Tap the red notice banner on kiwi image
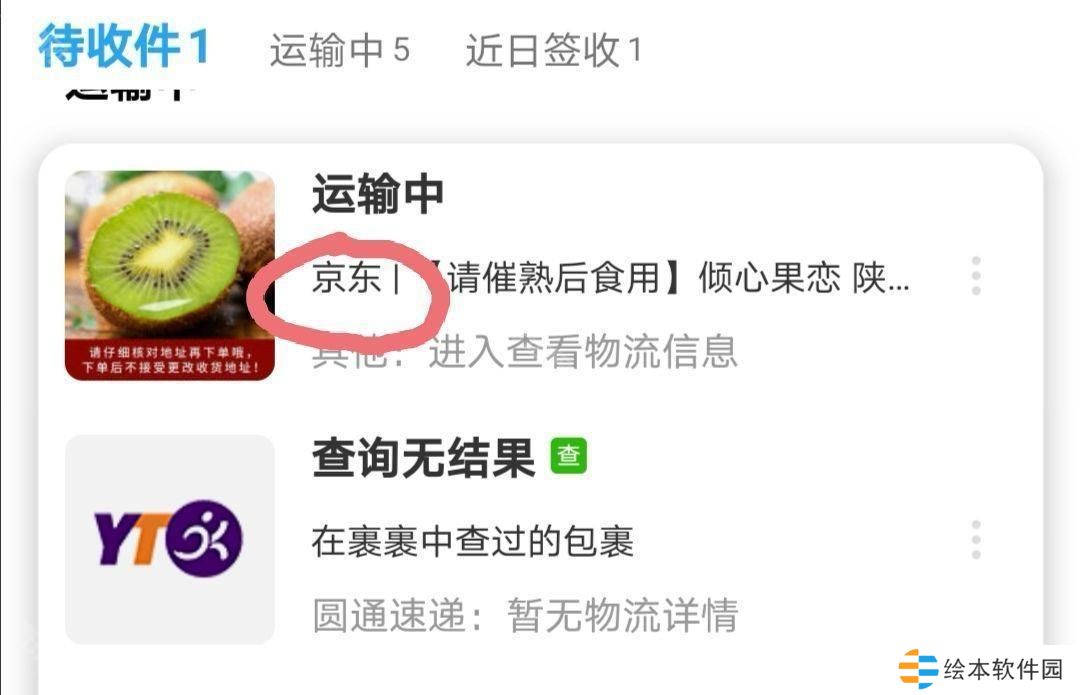Screen dimensions: 1080x695 (169, 360)
